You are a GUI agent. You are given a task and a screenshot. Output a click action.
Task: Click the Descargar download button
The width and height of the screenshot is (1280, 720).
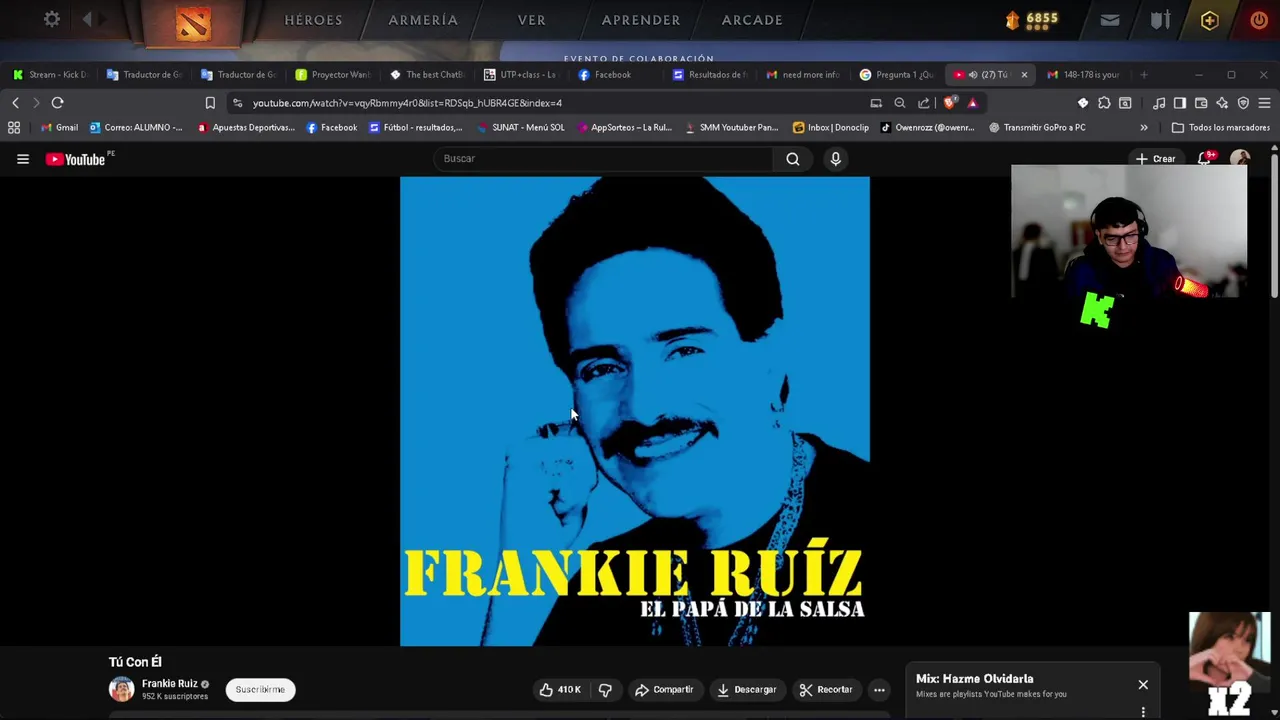[x=746, y=689]
